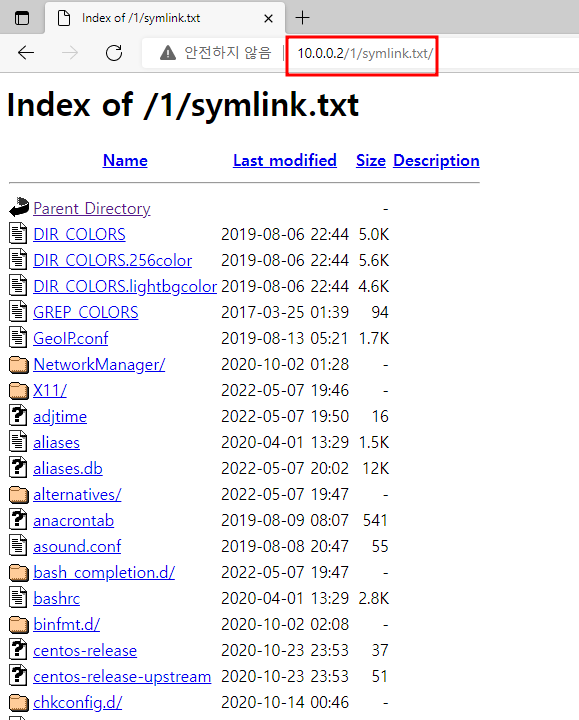Click the 541 size of anacrontab
Image resolution: width=579 pixels, height=720 pixels.
(x=376, y=521)
